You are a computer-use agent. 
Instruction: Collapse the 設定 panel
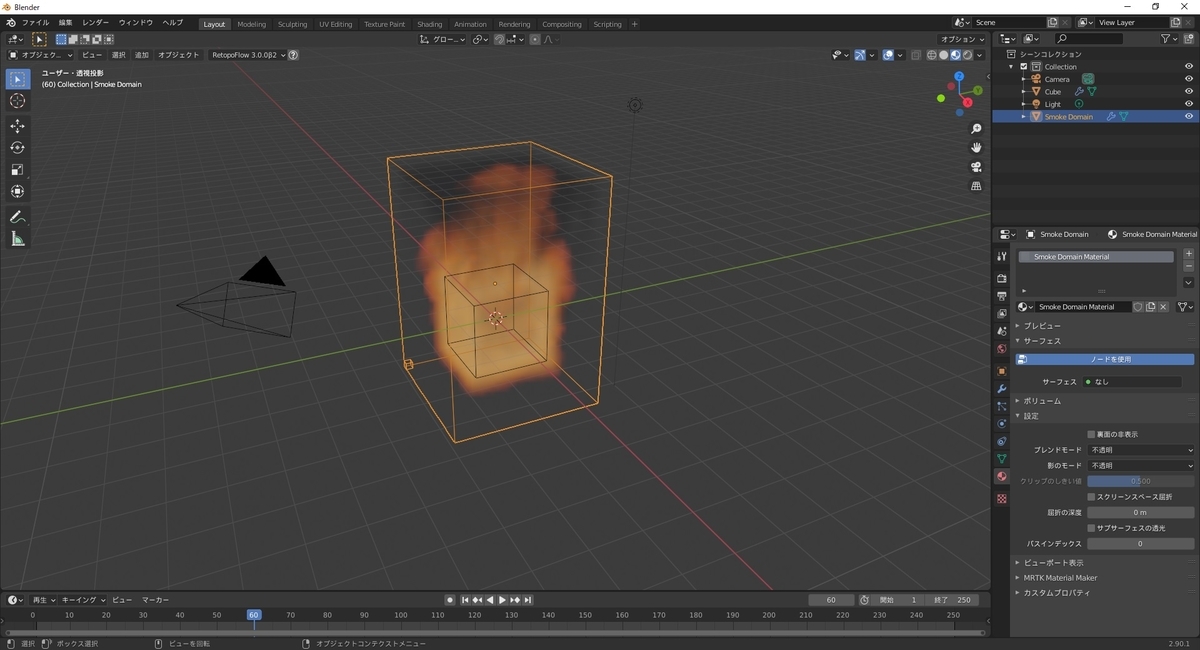coord(1030,416)
